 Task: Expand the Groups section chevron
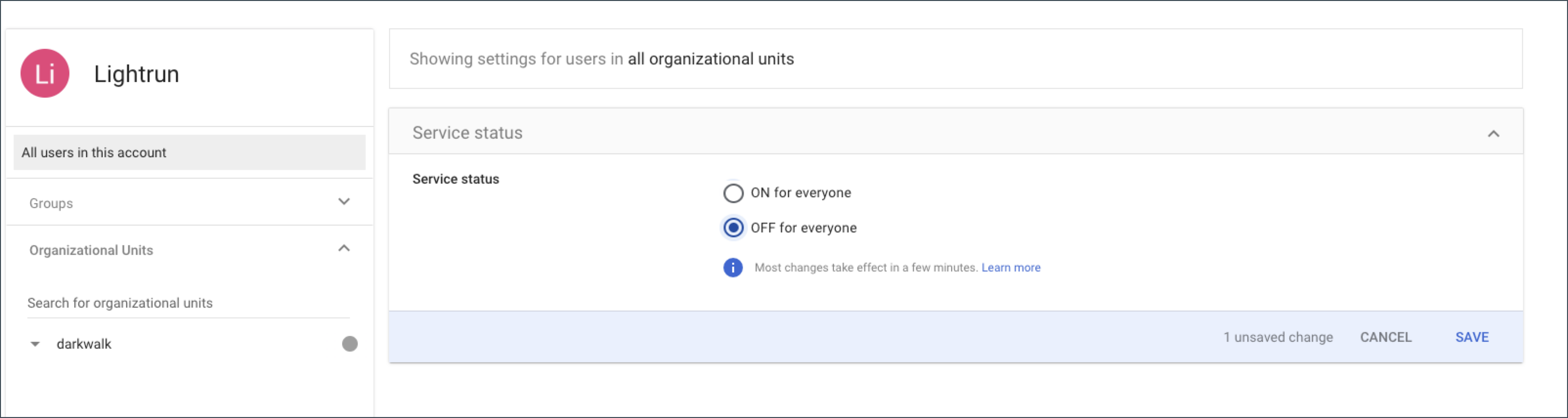coord(344,202)
